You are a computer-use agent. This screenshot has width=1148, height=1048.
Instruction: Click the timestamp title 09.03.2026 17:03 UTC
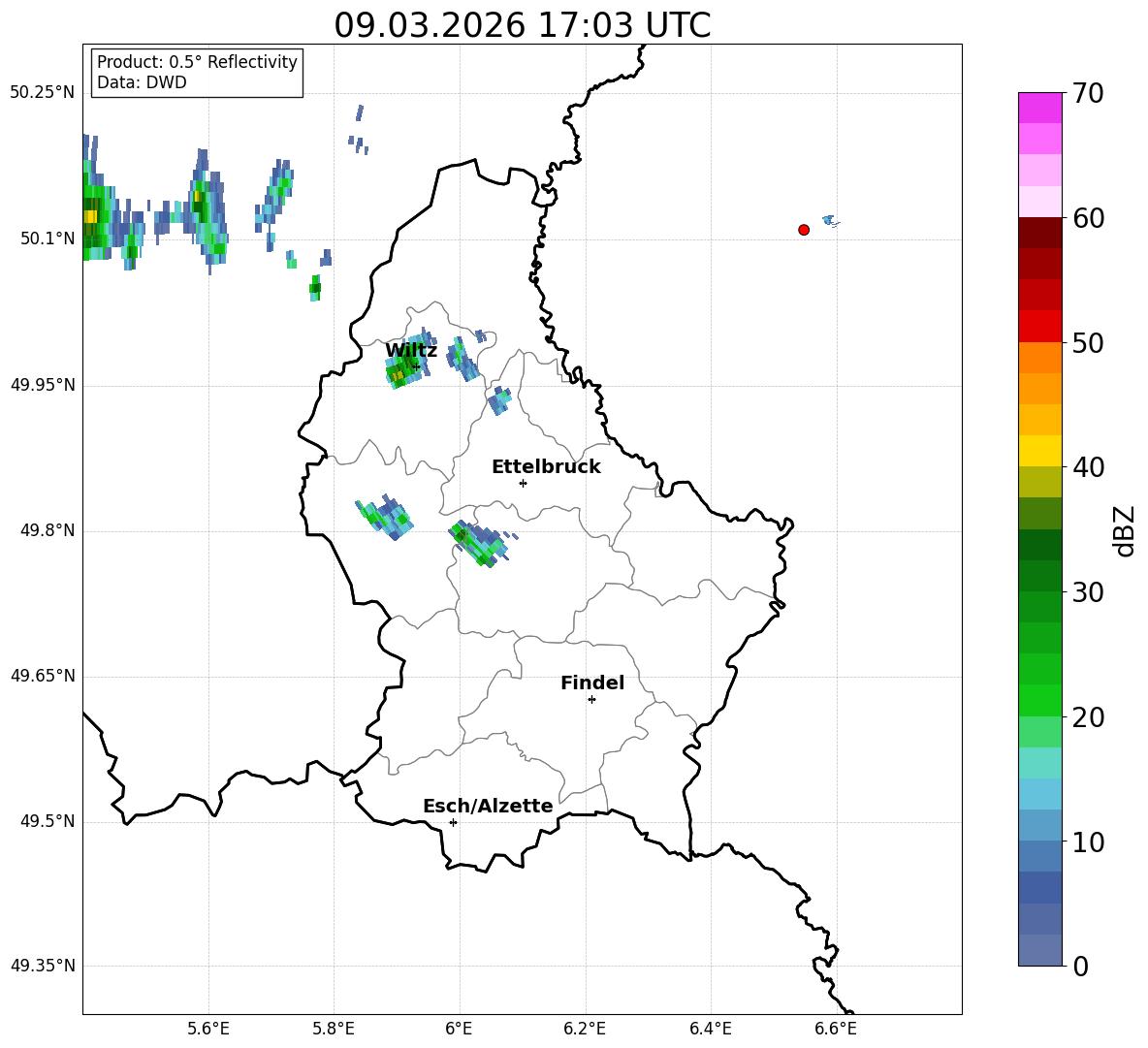click(x=522, y=25)
